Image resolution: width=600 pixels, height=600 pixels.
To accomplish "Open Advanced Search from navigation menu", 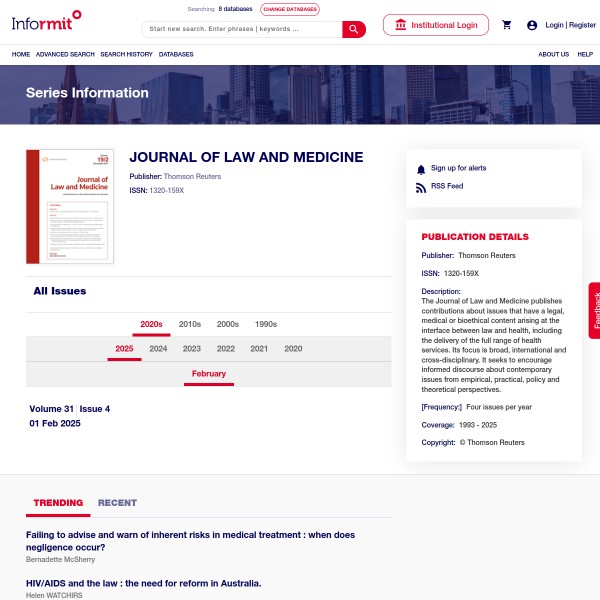I will (x=65, y=54).
